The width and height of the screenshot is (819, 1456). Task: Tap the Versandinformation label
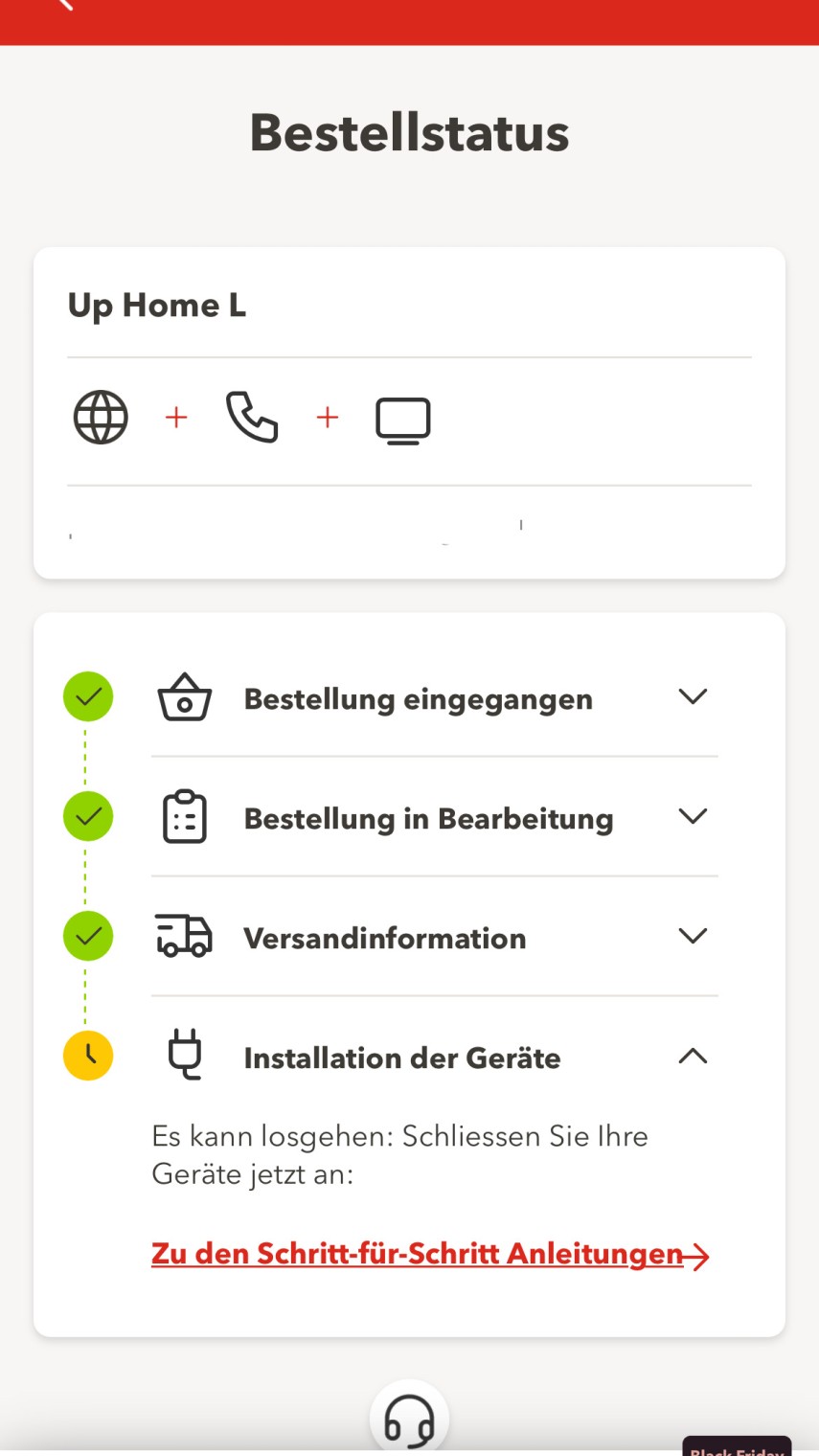(x=384, y=938)
